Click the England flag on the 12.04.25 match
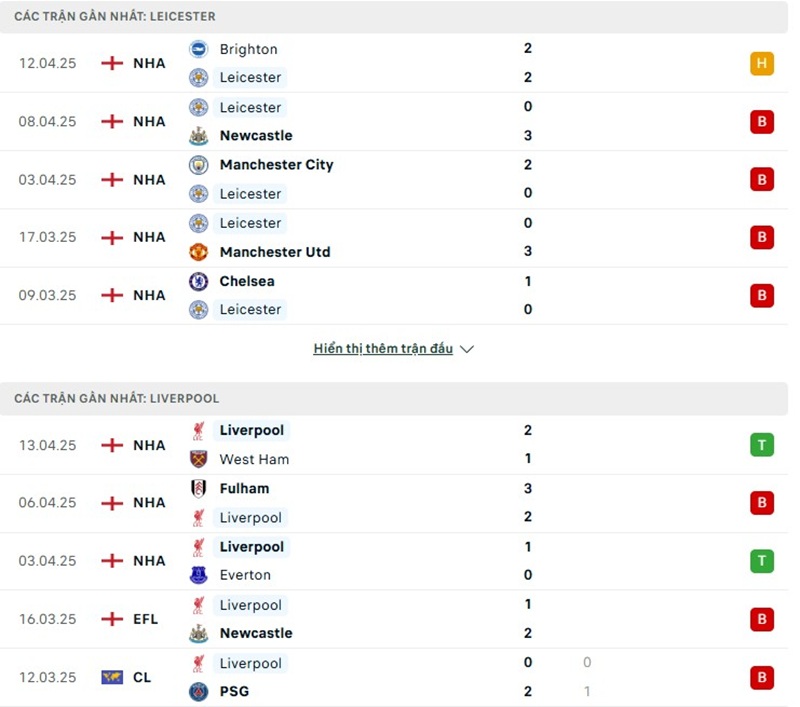 pos(112,63)
